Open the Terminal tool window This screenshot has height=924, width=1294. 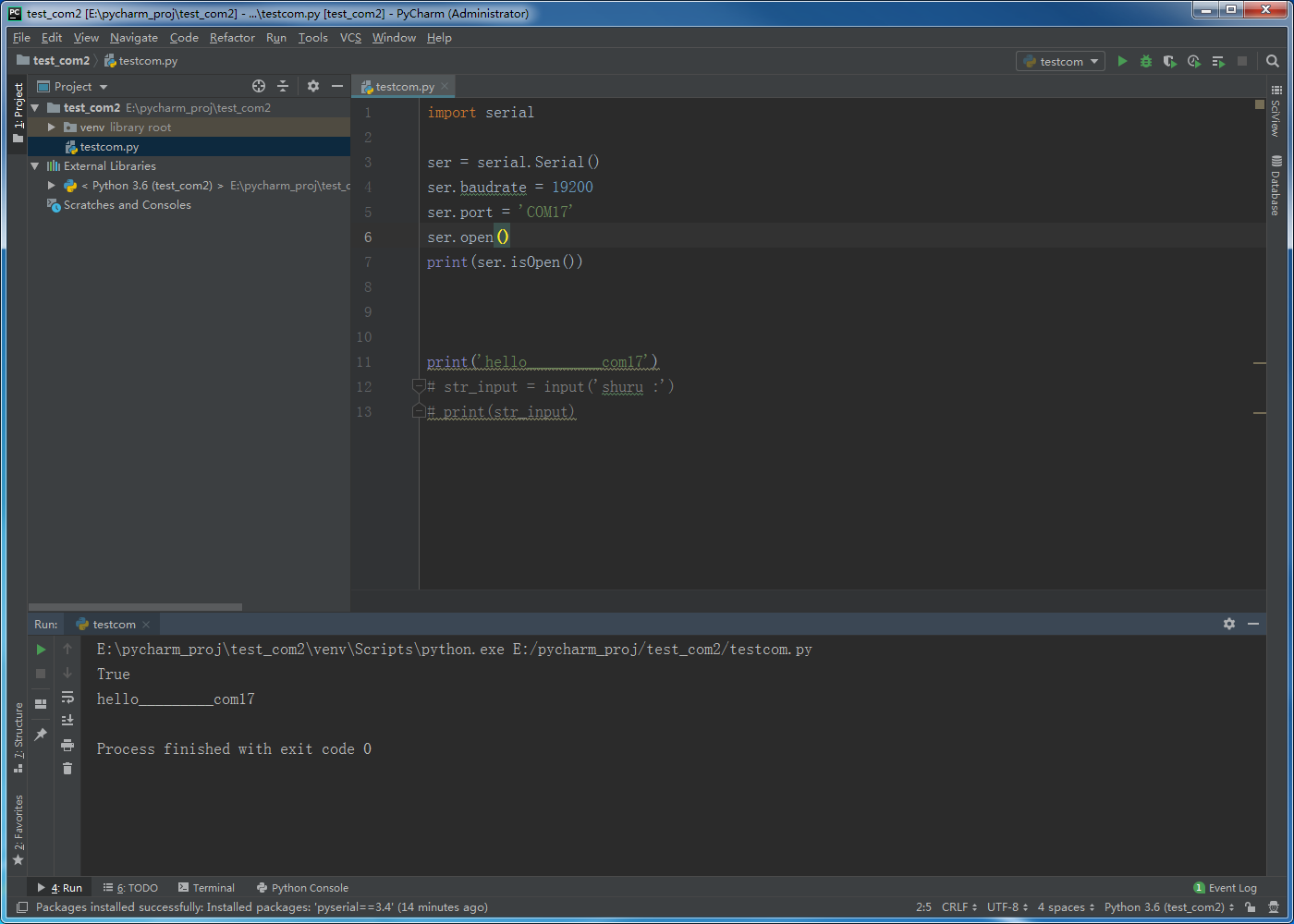206,888
